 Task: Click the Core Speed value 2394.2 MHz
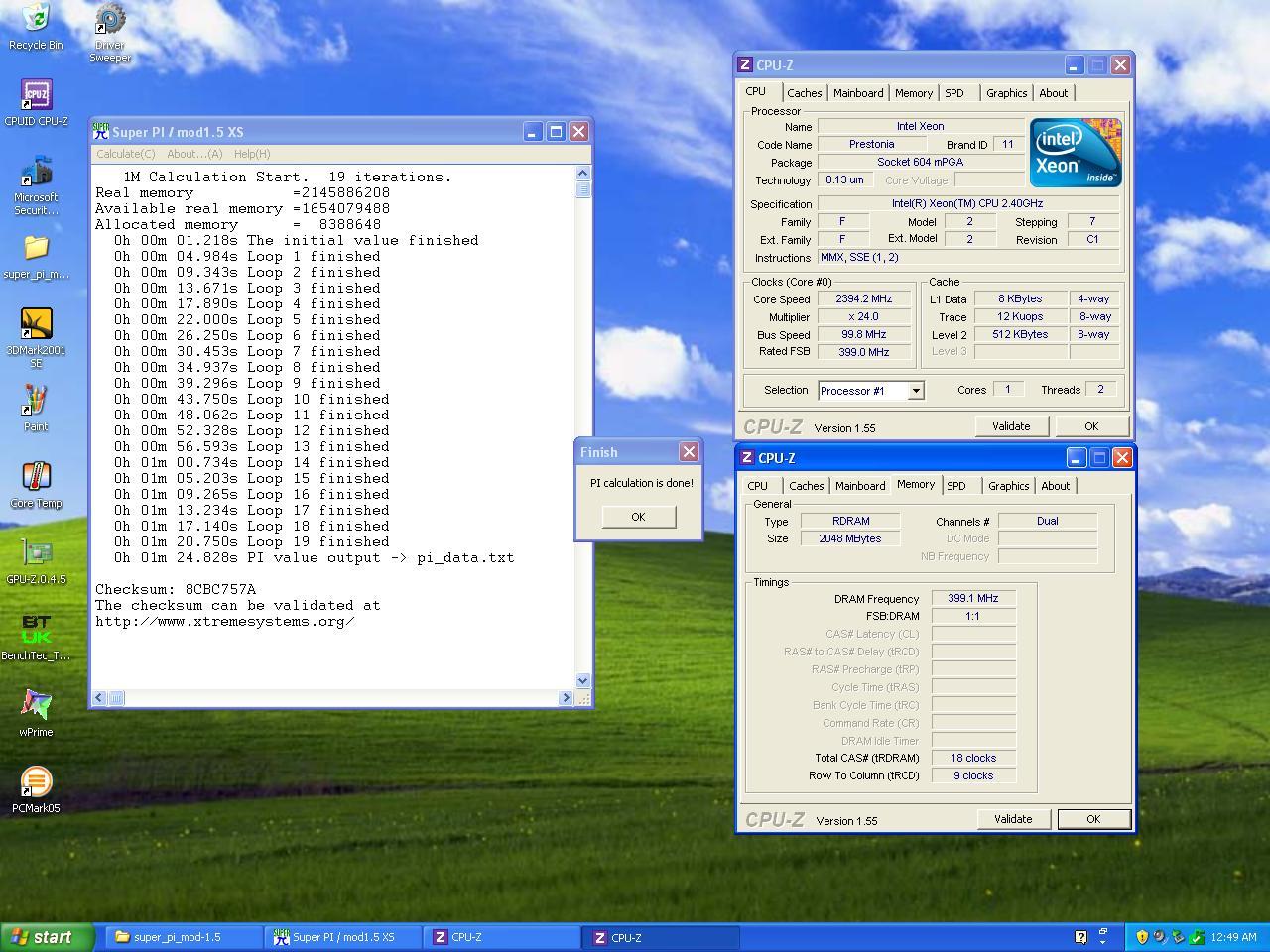tap(863, 298)
